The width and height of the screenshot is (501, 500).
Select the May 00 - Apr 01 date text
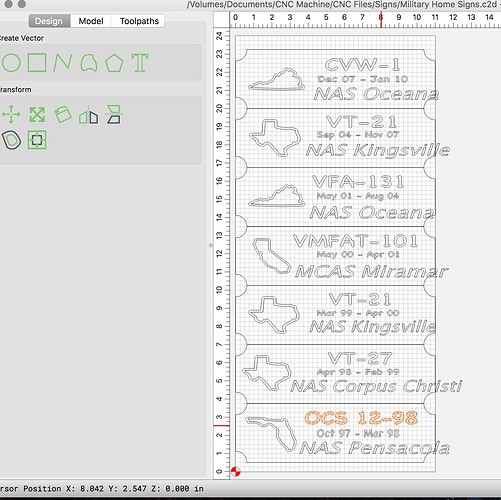[358, 255]
